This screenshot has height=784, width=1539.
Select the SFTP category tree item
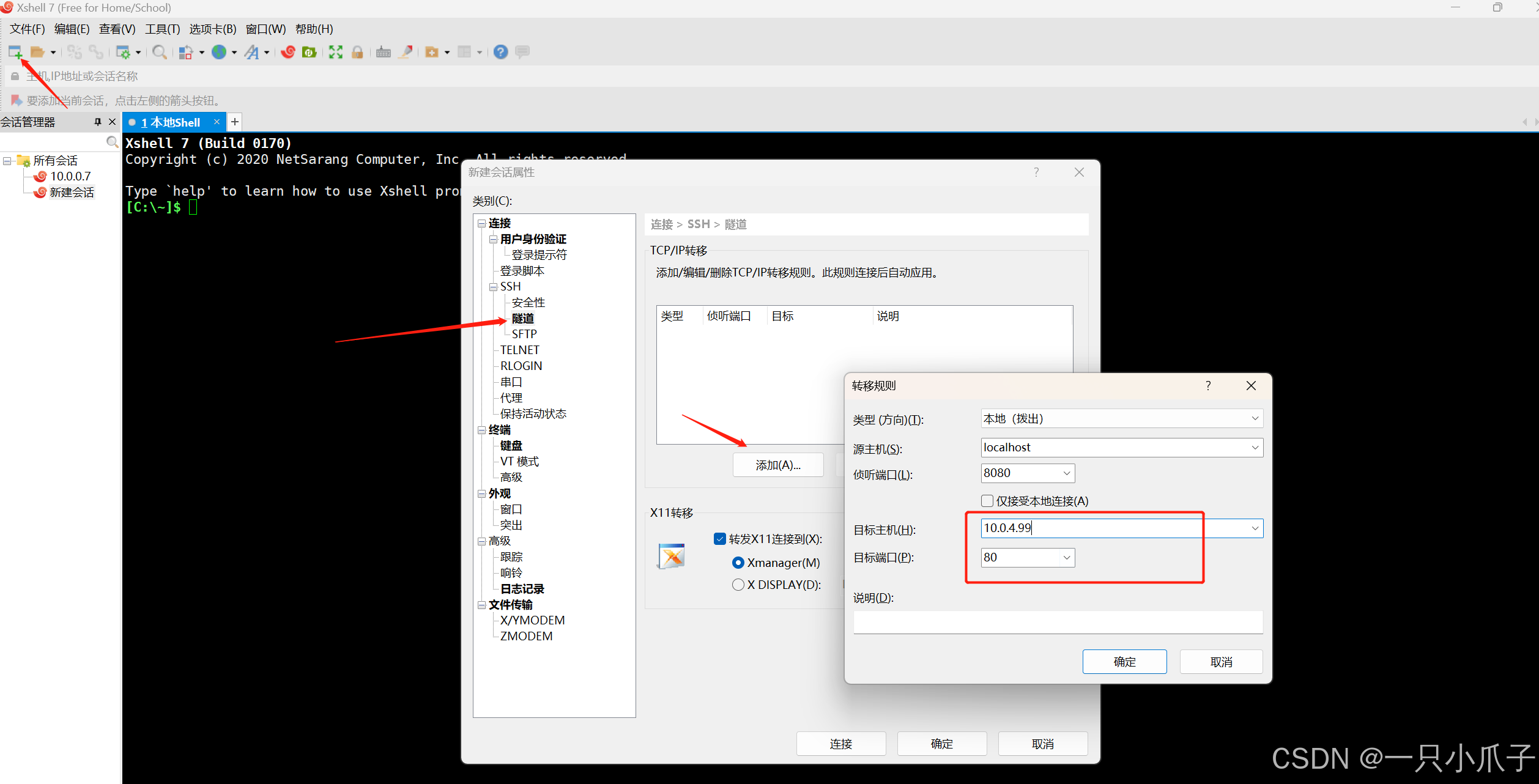pyautogui.click(x=524, y=335)
